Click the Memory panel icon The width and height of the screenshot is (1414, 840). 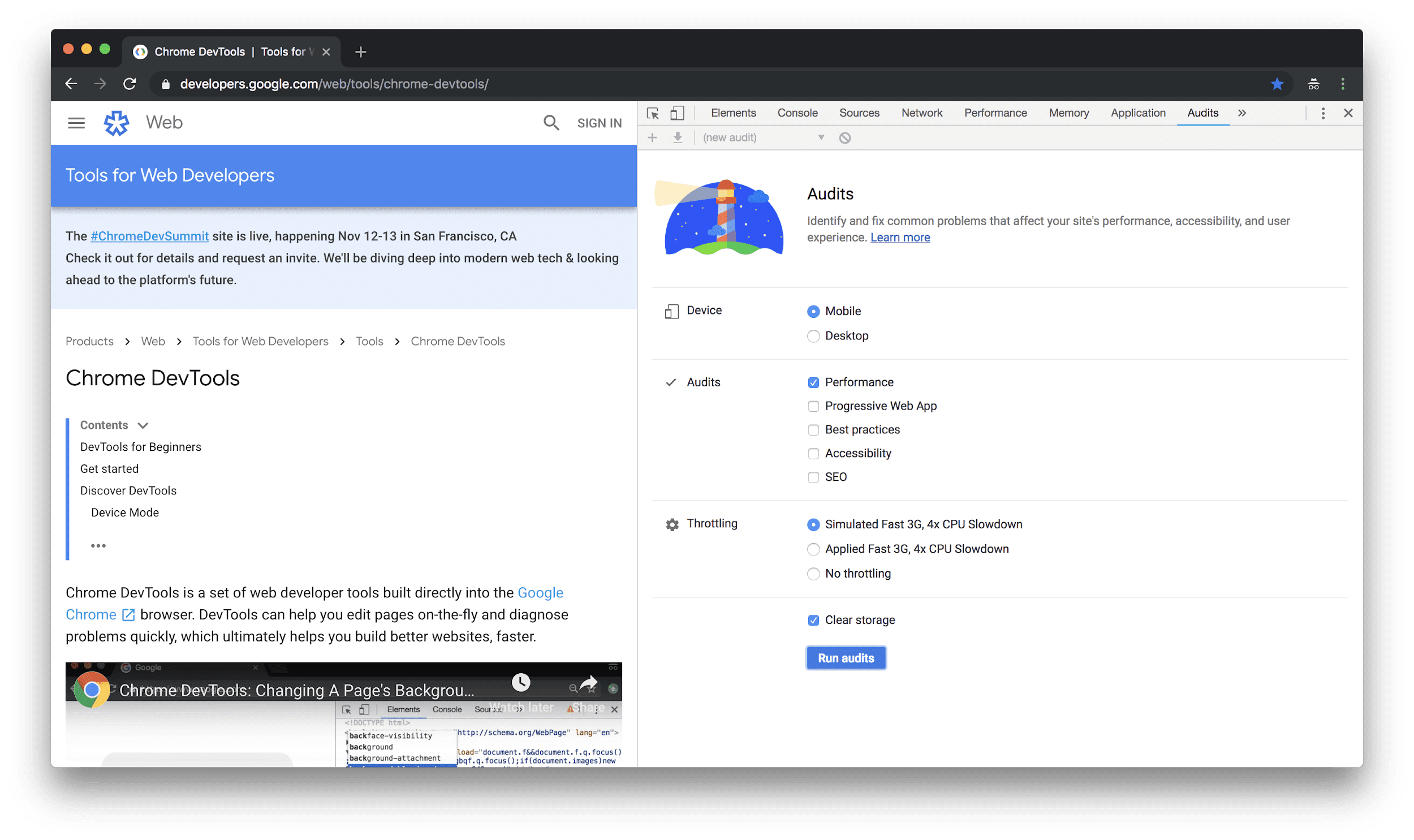(x=1068, y=113)
